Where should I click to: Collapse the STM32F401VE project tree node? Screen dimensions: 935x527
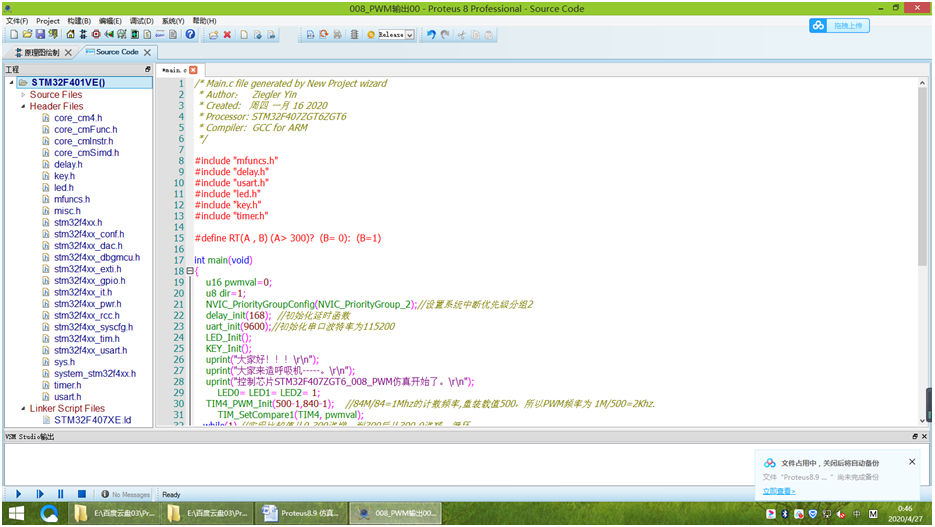[x=11, y=83]
